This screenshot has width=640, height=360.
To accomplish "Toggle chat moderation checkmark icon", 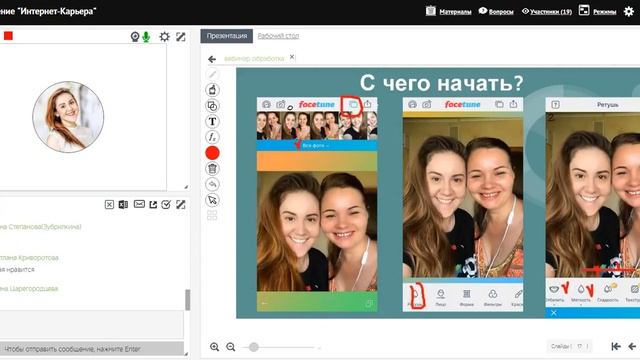I will [166, 204].
